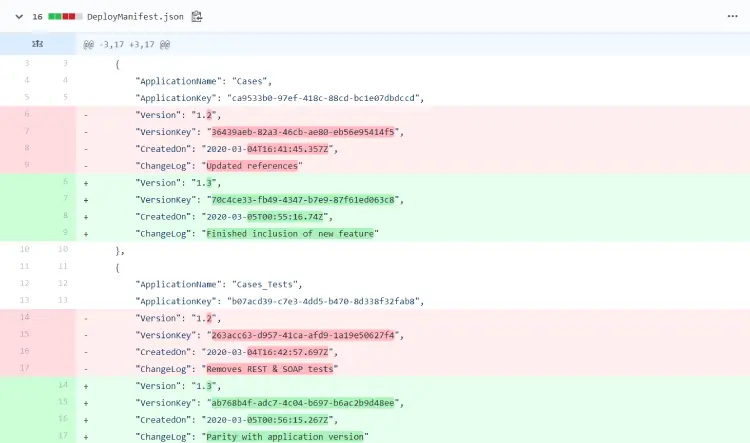
Task: Click added line number 6 in gutter
Action: [65, 181]
